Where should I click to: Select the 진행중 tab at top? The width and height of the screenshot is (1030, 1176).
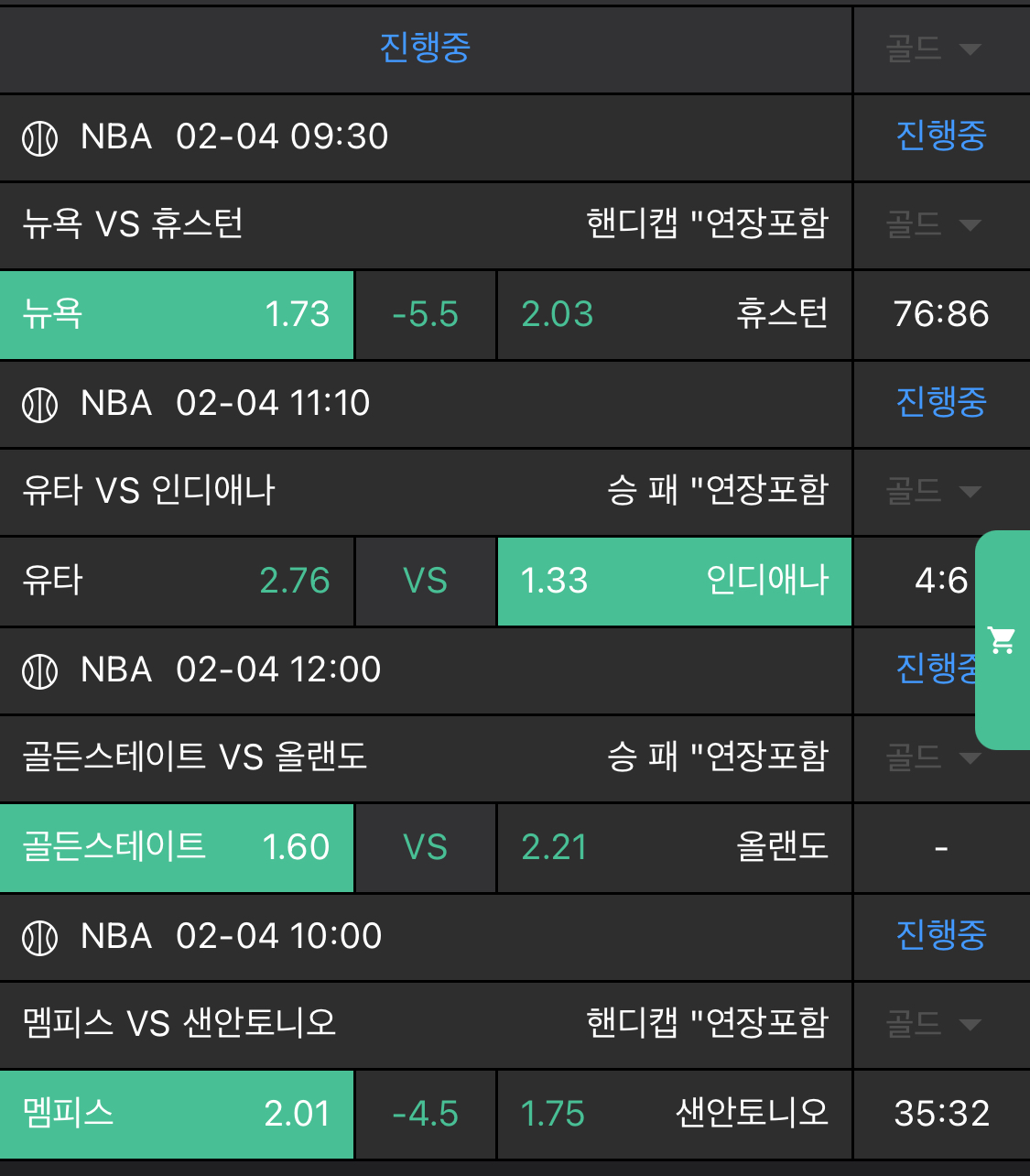coord(425,48)
